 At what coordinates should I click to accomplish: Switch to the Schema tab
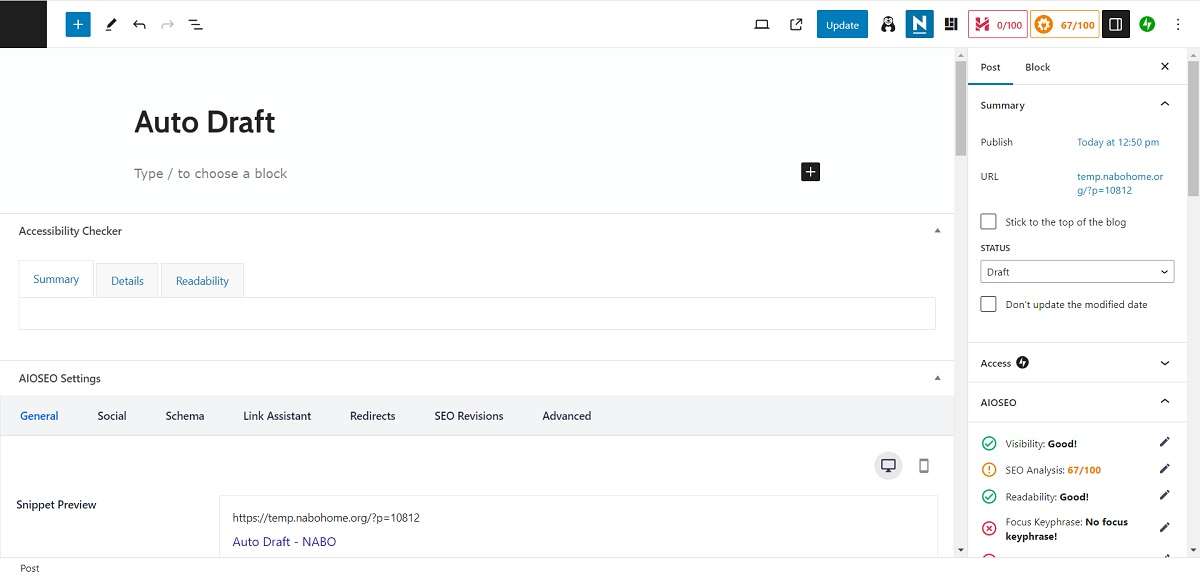[x=185, y=416]
